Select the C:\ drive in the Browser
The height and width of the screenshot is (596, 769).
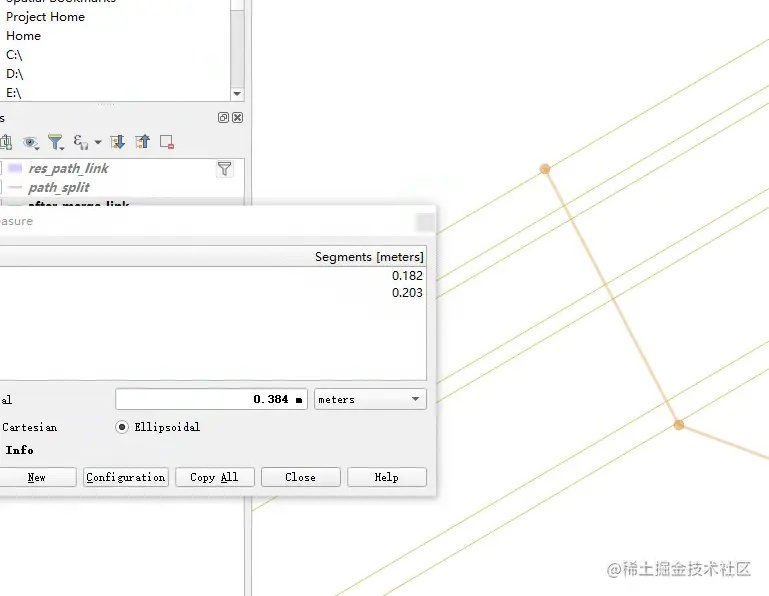(14, 55)
